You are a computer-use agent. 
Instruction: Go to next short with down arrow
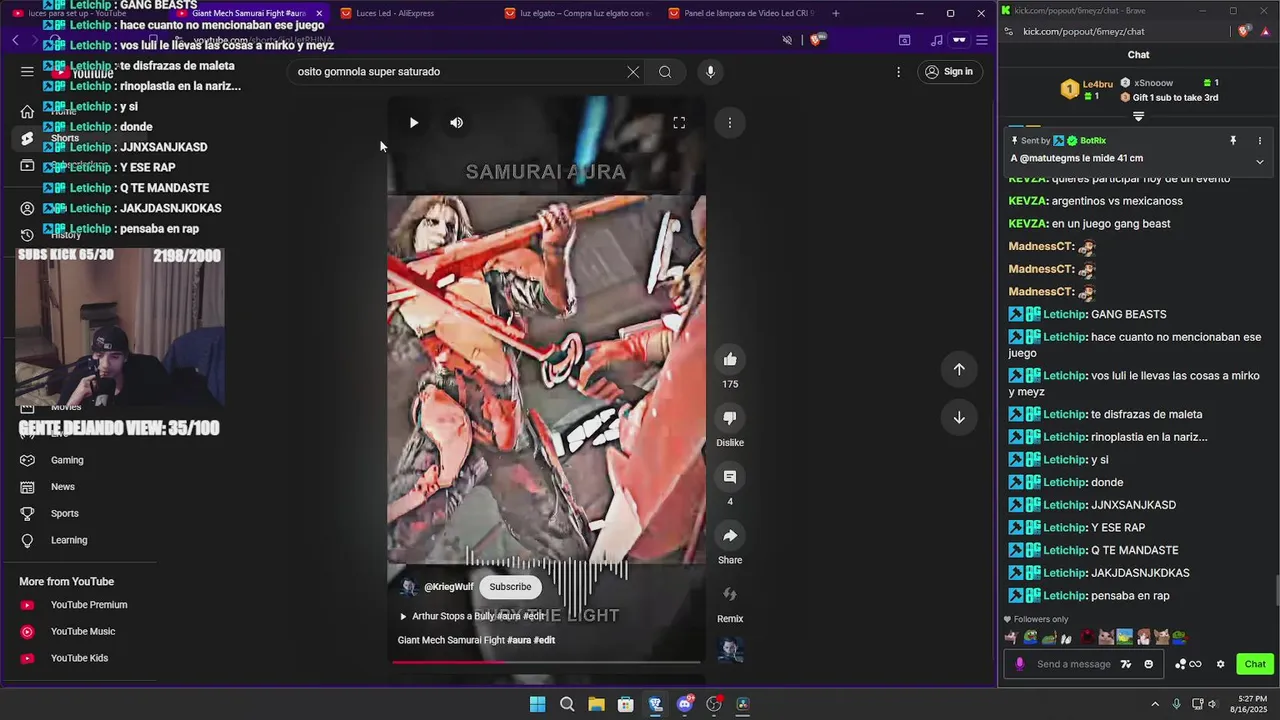click(959, 418)
